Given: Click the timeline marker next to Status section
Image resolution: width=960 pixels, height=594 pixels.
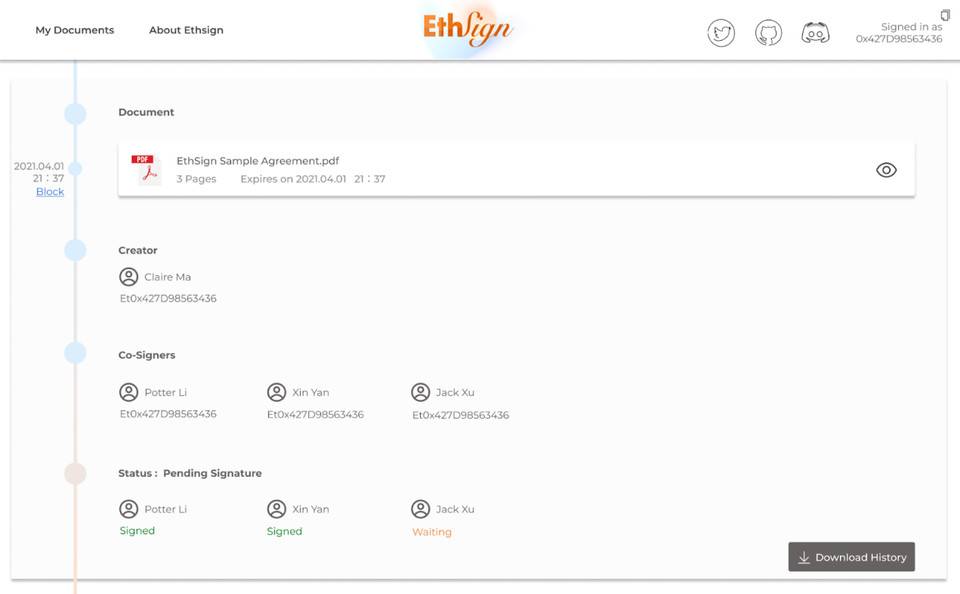Looking at the screenshot, I should pos(74,473).
